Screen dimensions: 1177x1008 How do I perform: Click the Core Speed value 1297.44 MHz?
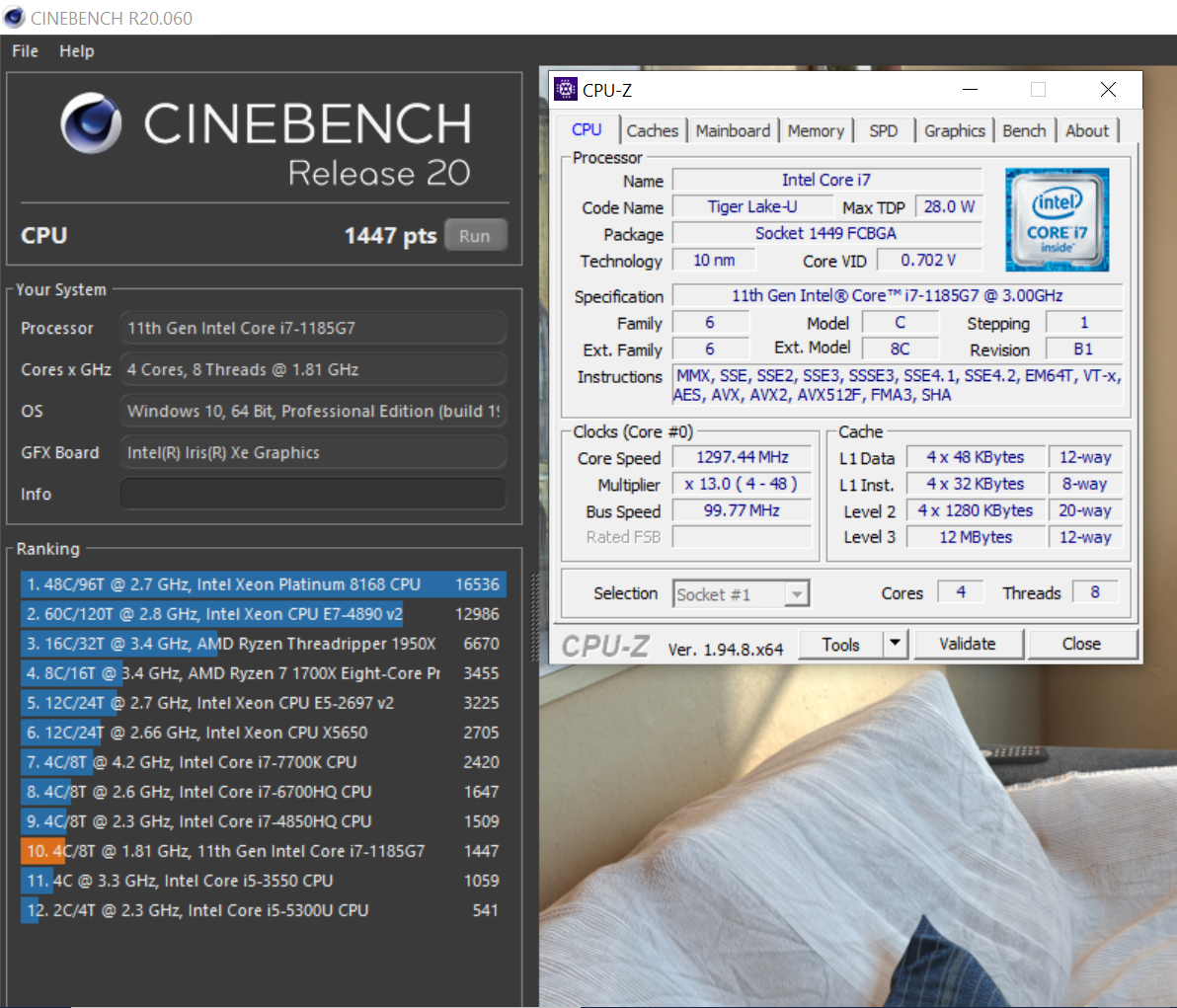click(x=742, y=458)
